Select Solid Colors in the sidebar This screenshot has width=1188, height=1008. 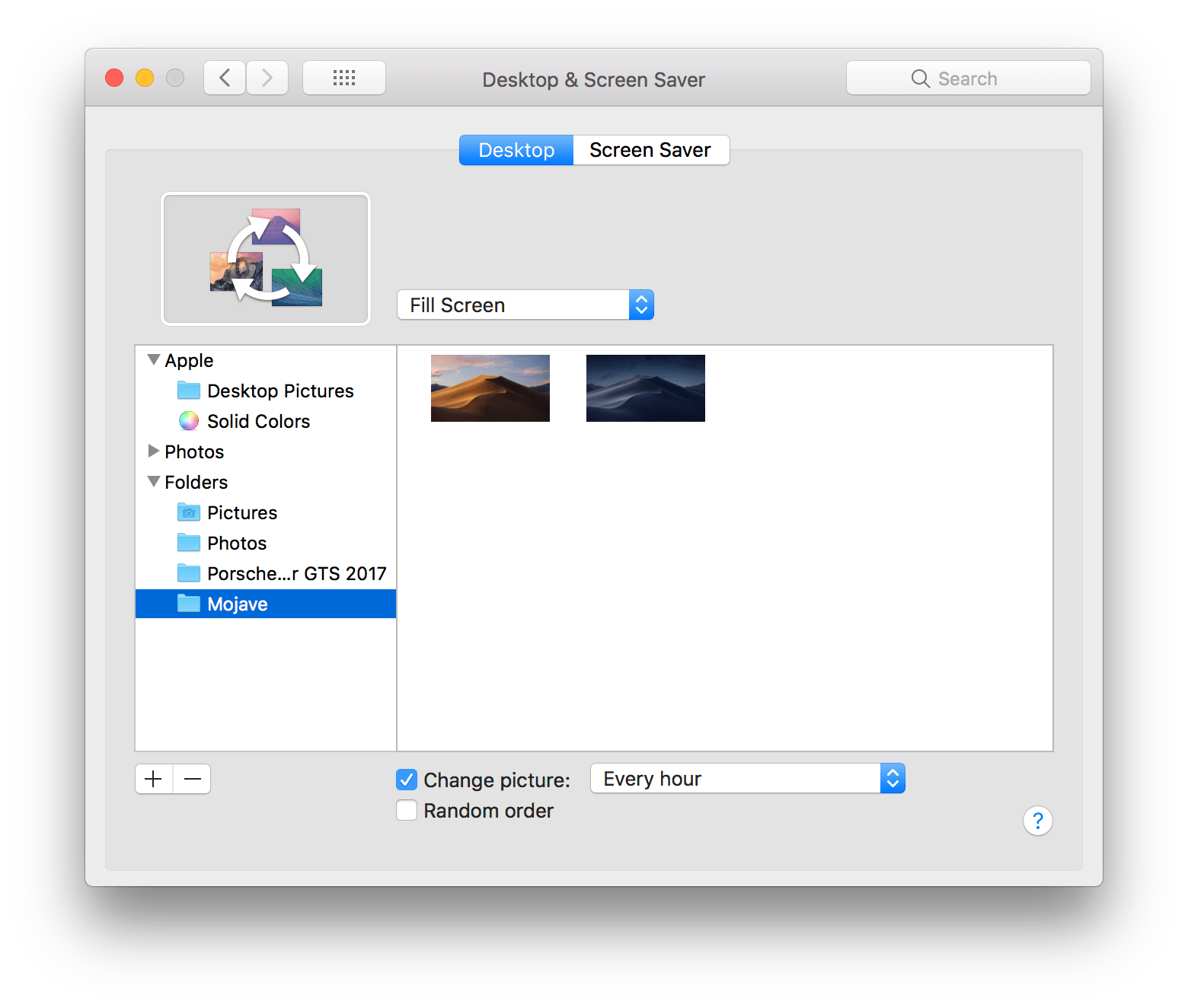click(266, 421)
